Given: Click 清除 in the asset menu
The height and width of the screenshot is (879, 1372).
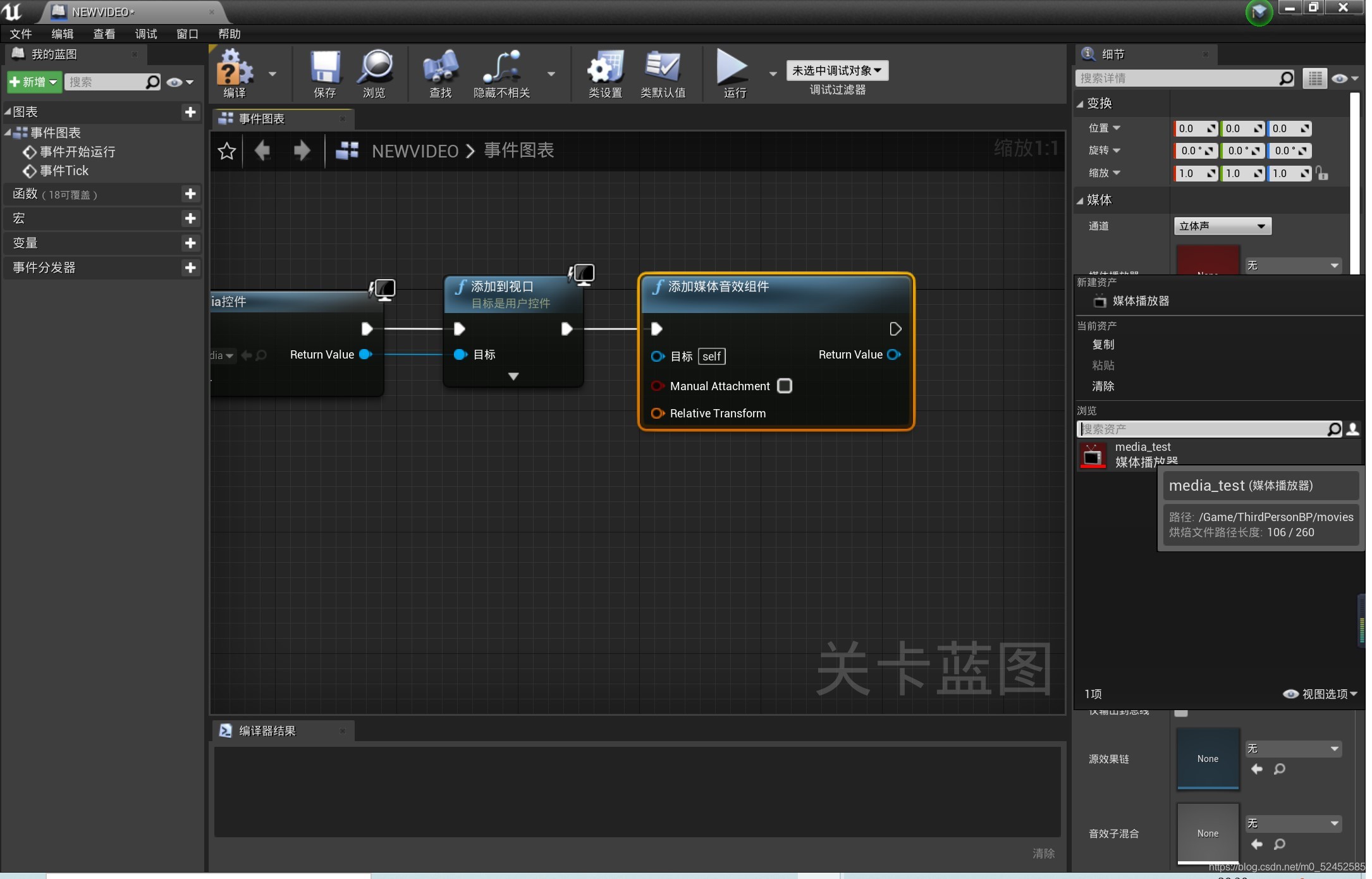Looking at the screenshot, I should [x=1103, y=386].
